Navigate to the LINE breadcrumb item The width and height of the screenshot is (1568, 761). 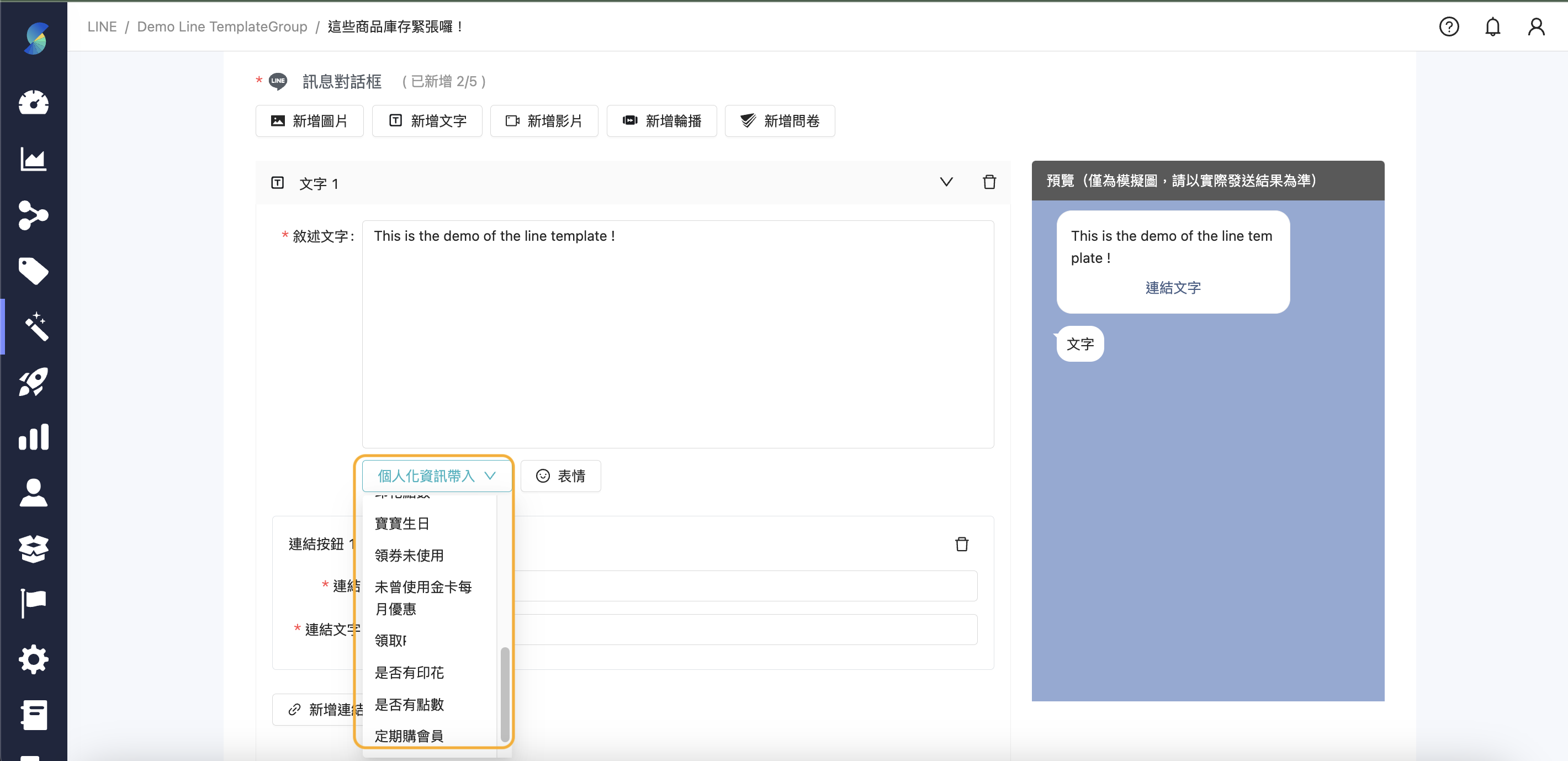click(x=102, y=26)
